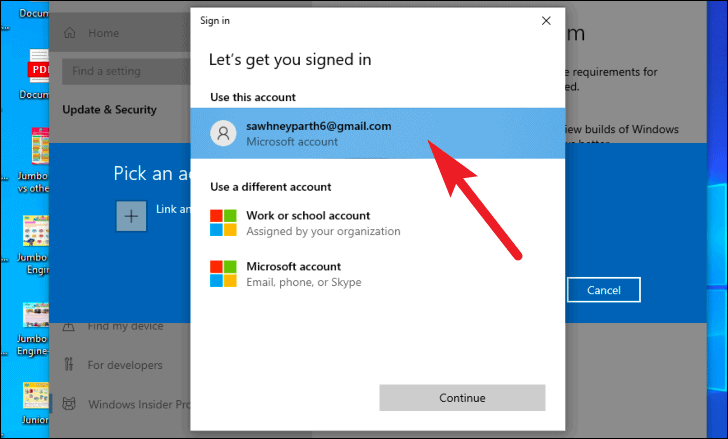Select the Jumbo Engi desktop file icon
This screenshot has height=439, width=728.
(x=36, y=231)
